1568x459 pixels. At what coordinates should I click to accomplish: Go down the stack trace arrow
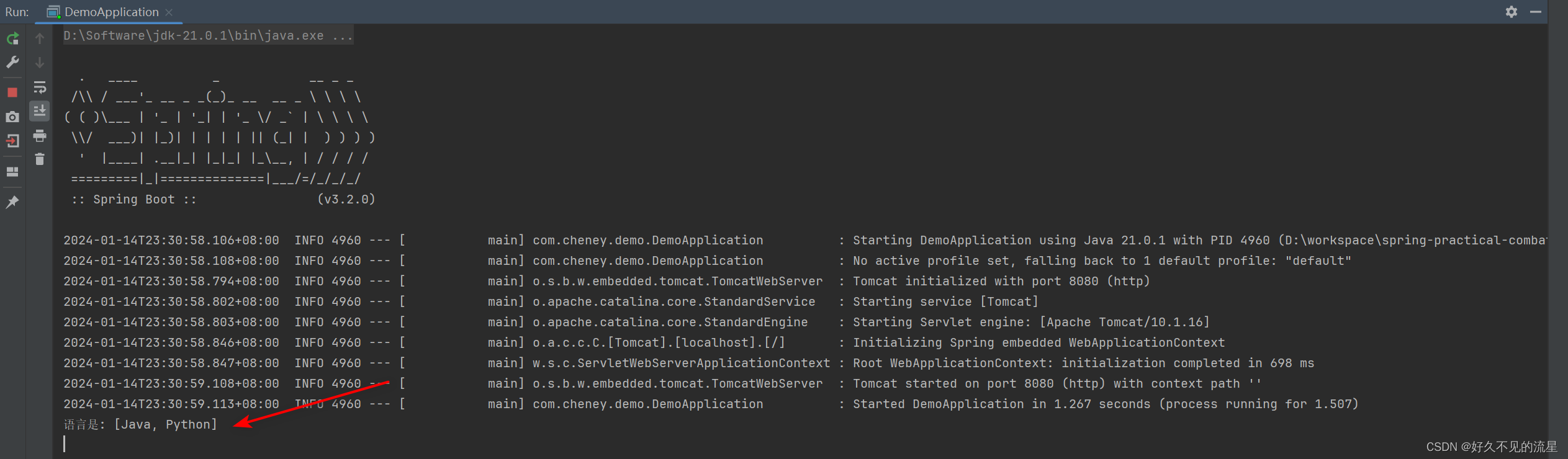pos(40,63)
